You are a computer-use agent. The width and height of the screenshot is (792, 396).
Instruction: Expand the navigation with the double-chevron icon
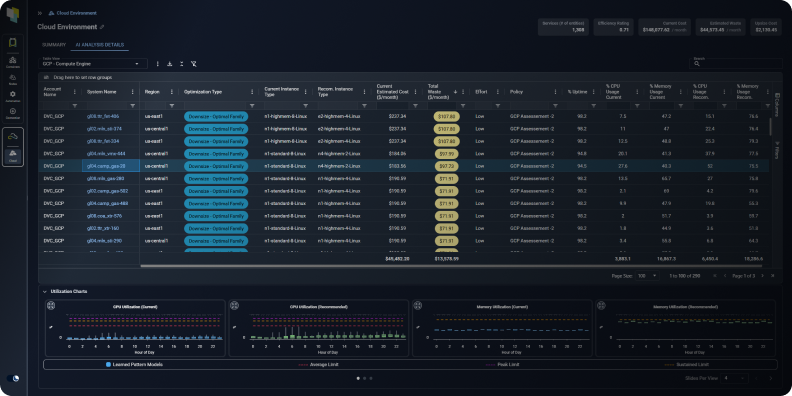point(40,13)
